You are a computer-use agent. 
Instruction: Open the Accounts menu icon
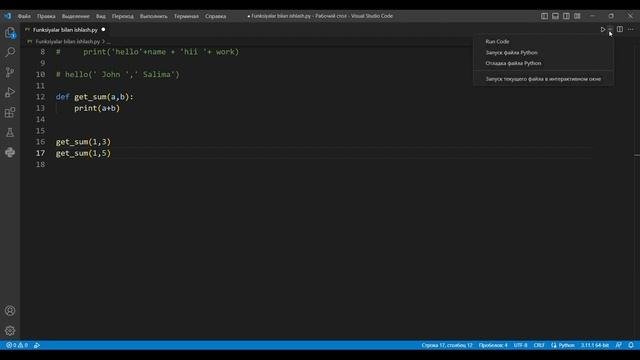pos(10,311)
